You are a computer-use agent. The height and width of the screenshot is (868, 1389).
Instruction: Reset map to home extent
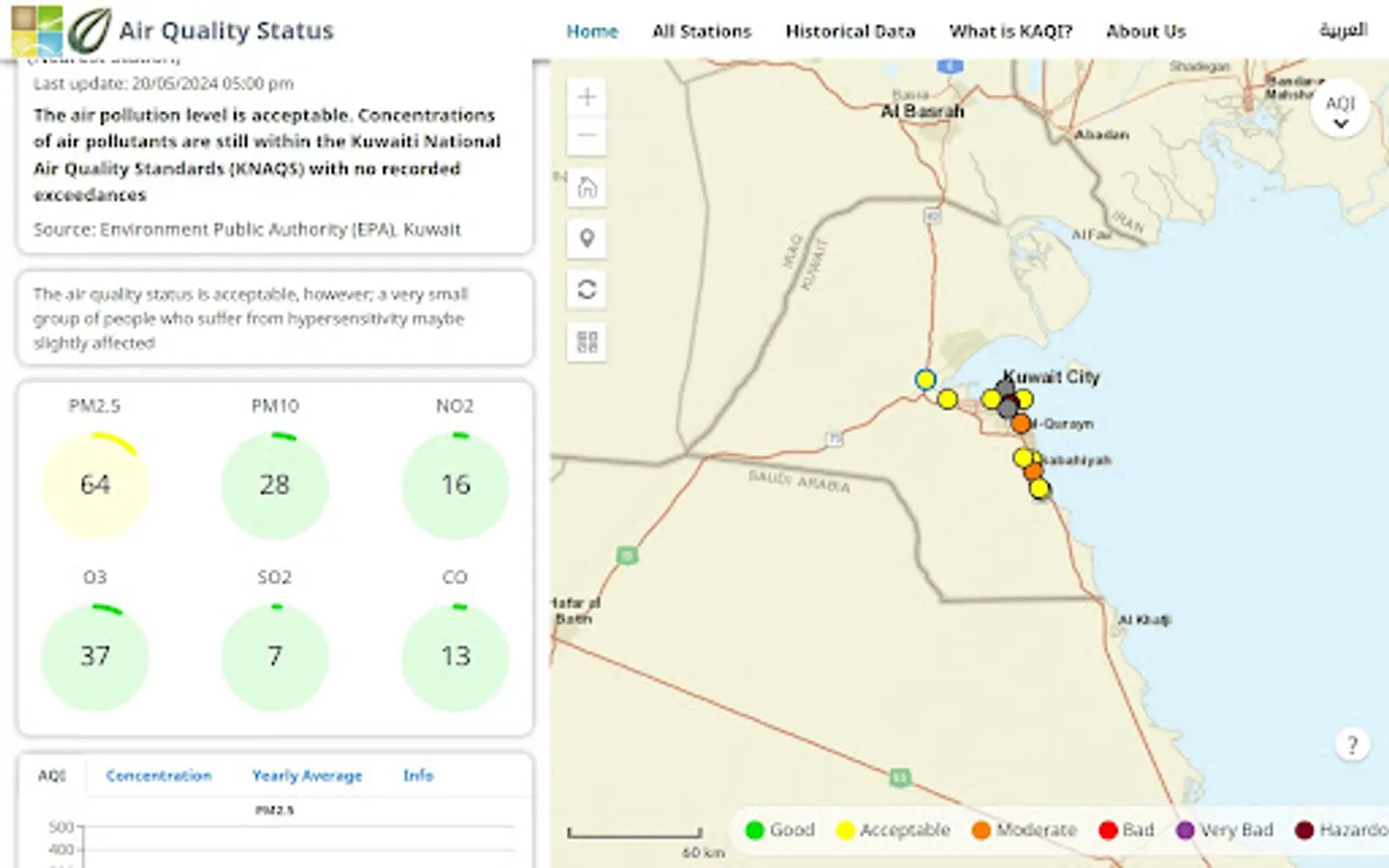(586, 187)
